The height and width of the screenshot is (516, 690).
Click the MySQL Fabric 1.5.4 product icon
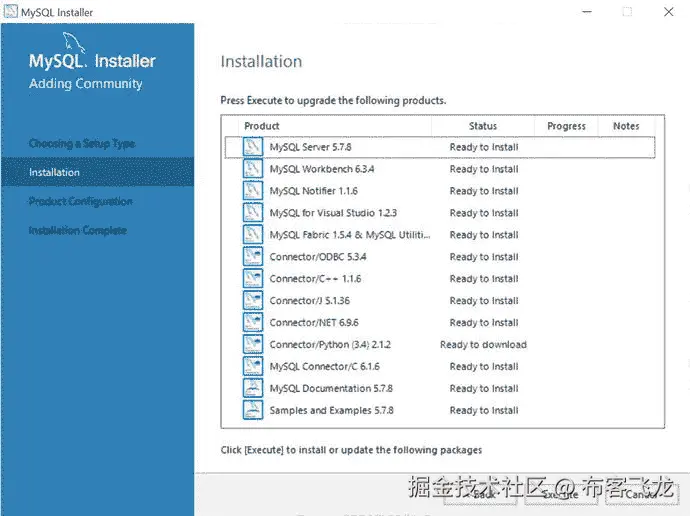tap(253, 234)
